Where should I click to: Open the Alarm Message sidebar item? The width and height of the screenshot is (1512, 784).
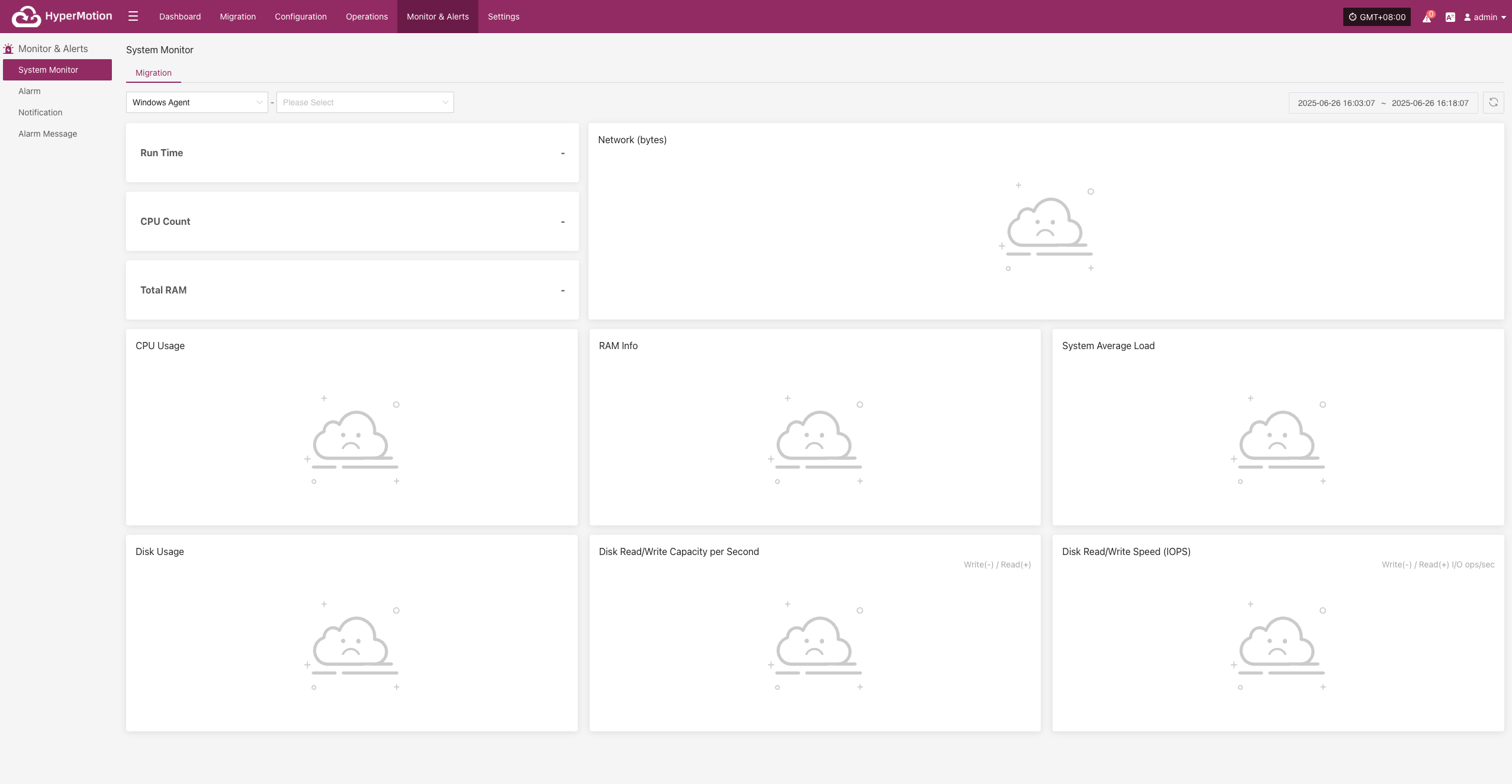click(x=57, y=134)
